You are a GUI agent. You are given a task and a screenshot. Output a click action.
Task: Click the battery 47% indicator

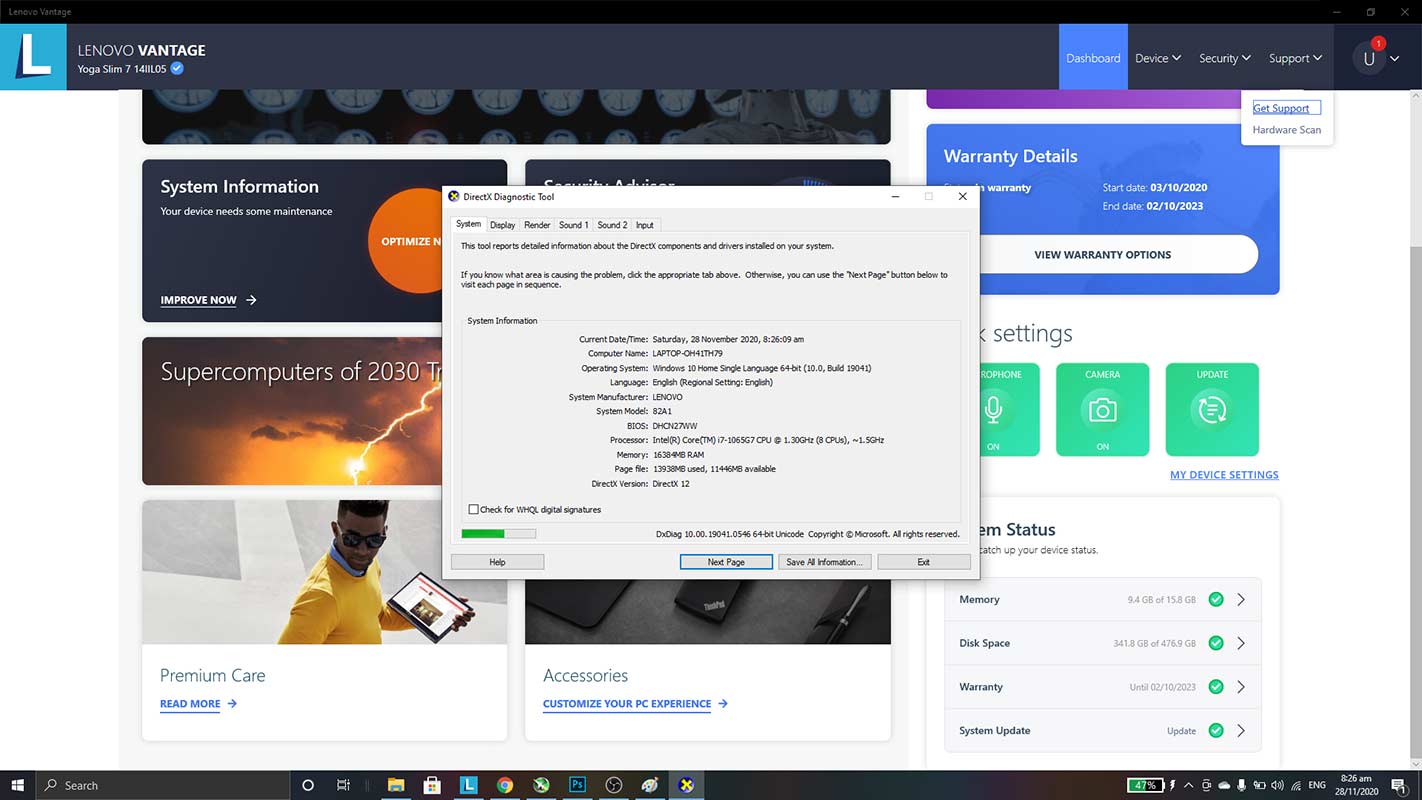click(1145, 785)
